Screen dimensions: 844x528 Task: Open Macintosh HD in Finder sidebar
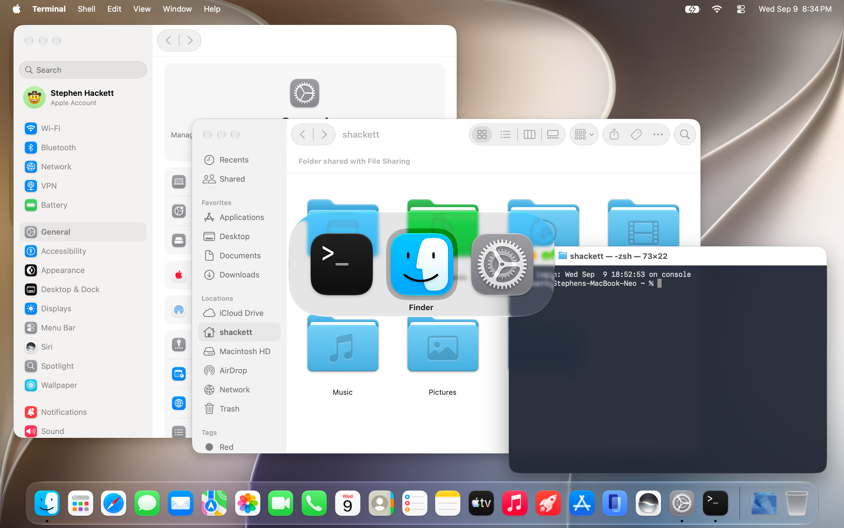(x=238, y=351)
